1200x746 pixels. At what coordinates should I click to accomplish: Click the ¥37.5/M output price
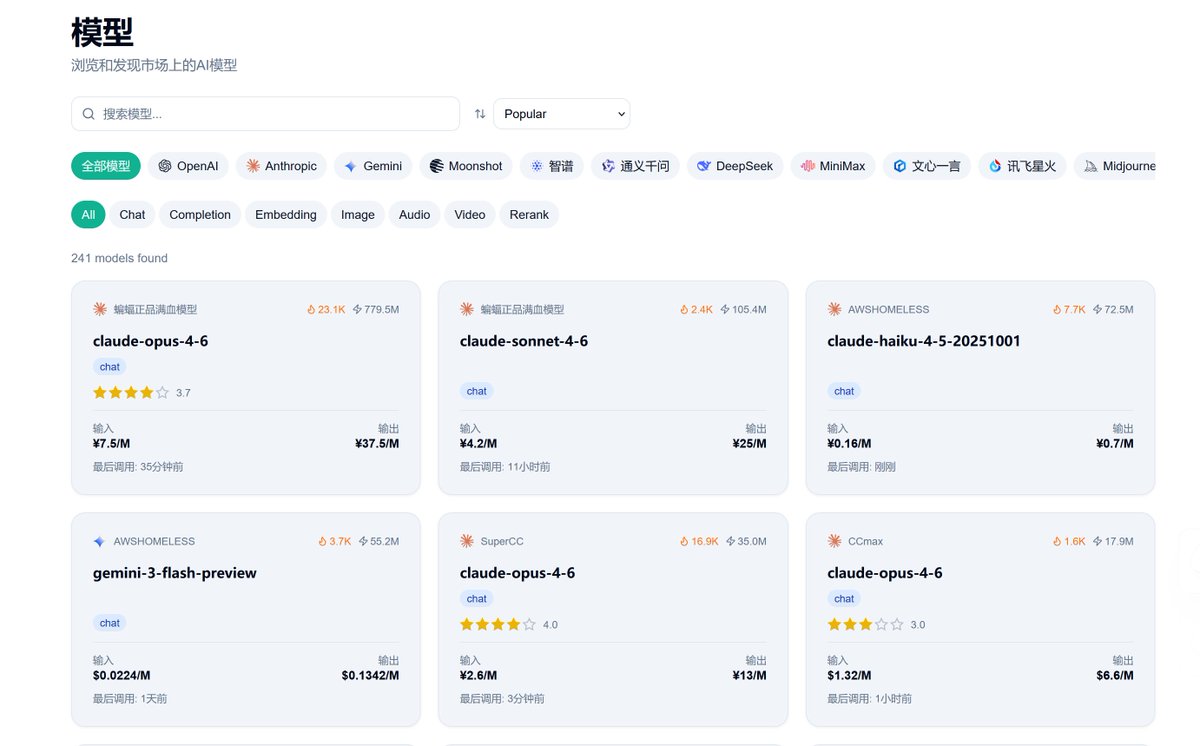coord(377,444)
